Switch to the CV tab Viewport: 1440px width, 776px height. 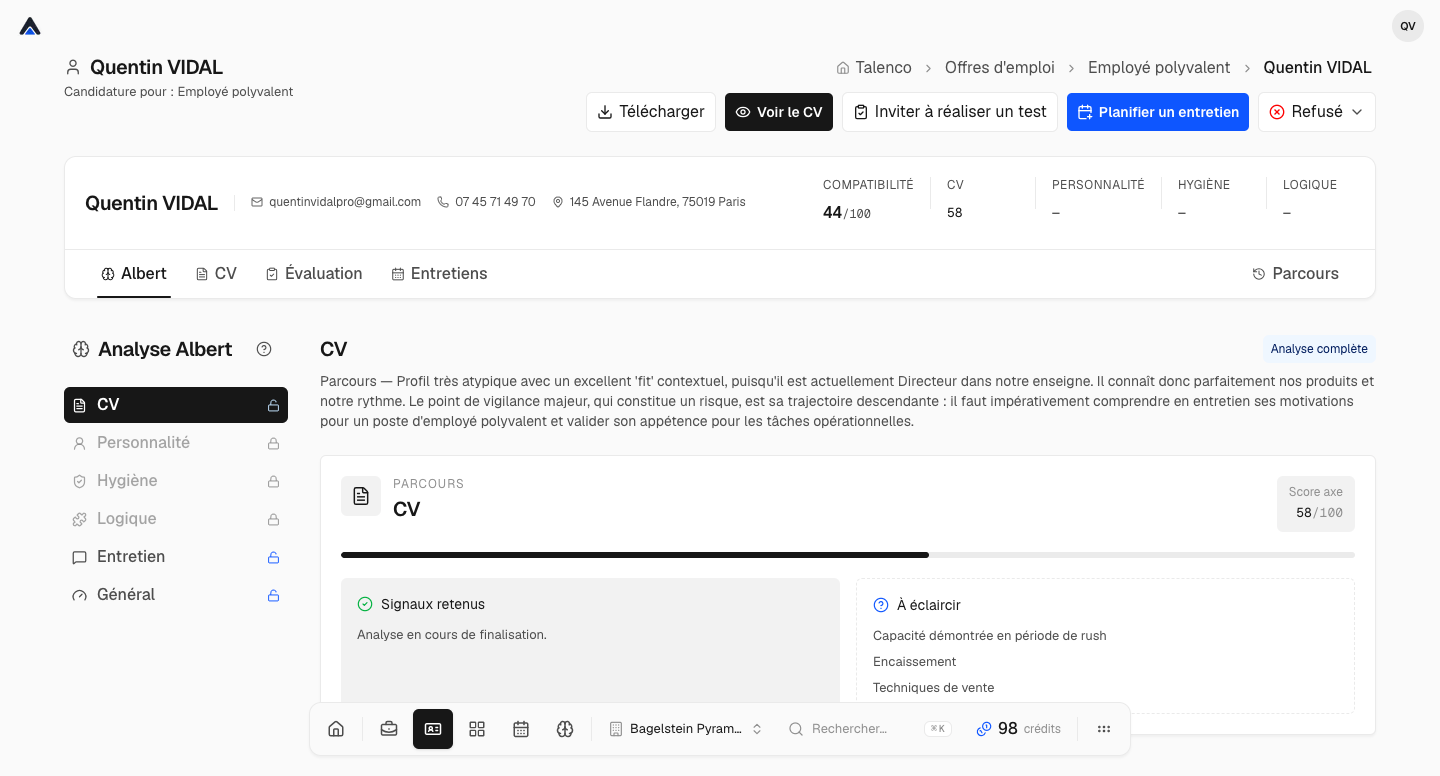[216, 273]
